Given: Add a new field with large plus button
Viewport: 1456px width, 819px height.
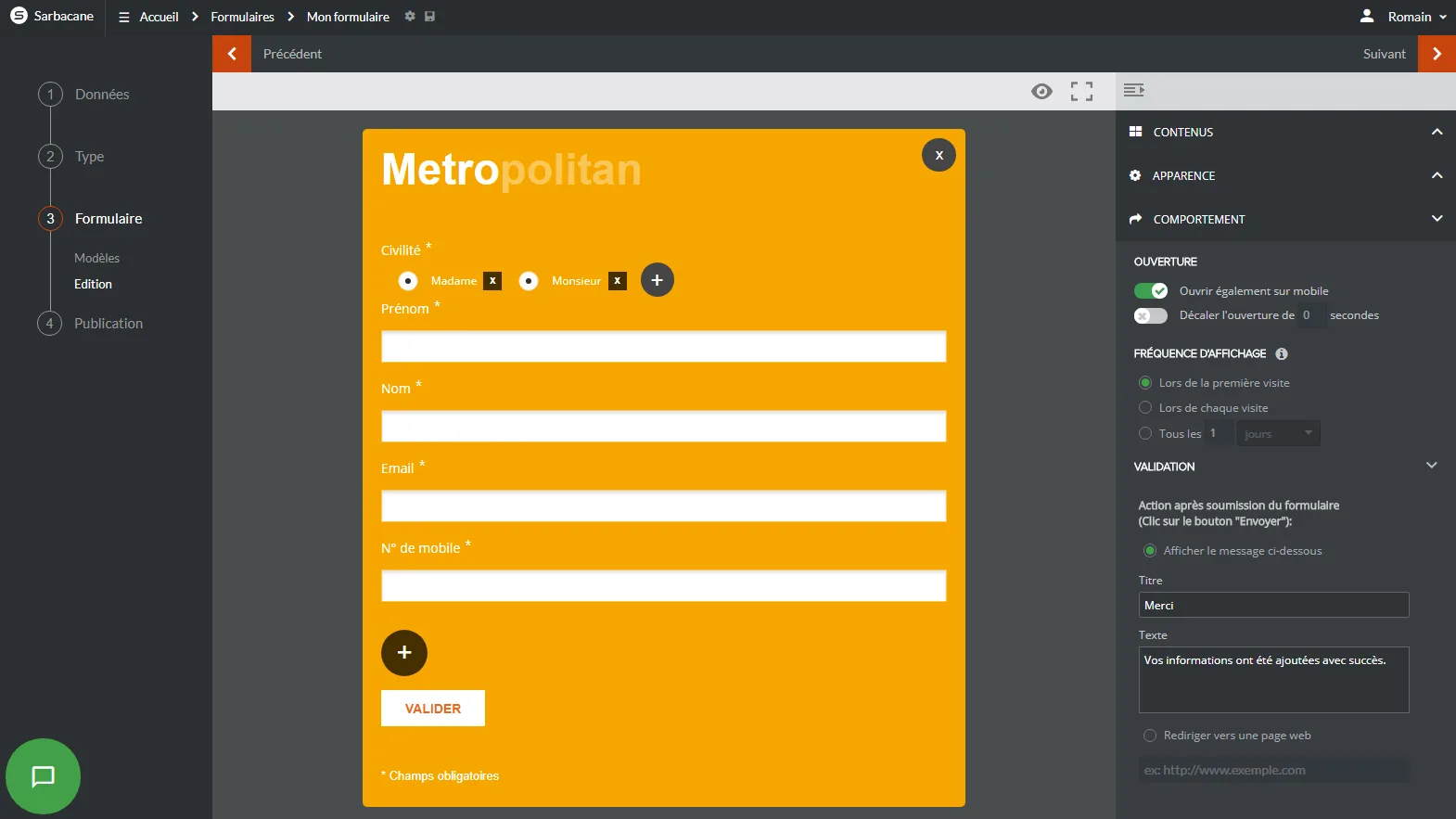Looking at the screenshot, I should 404,653.
